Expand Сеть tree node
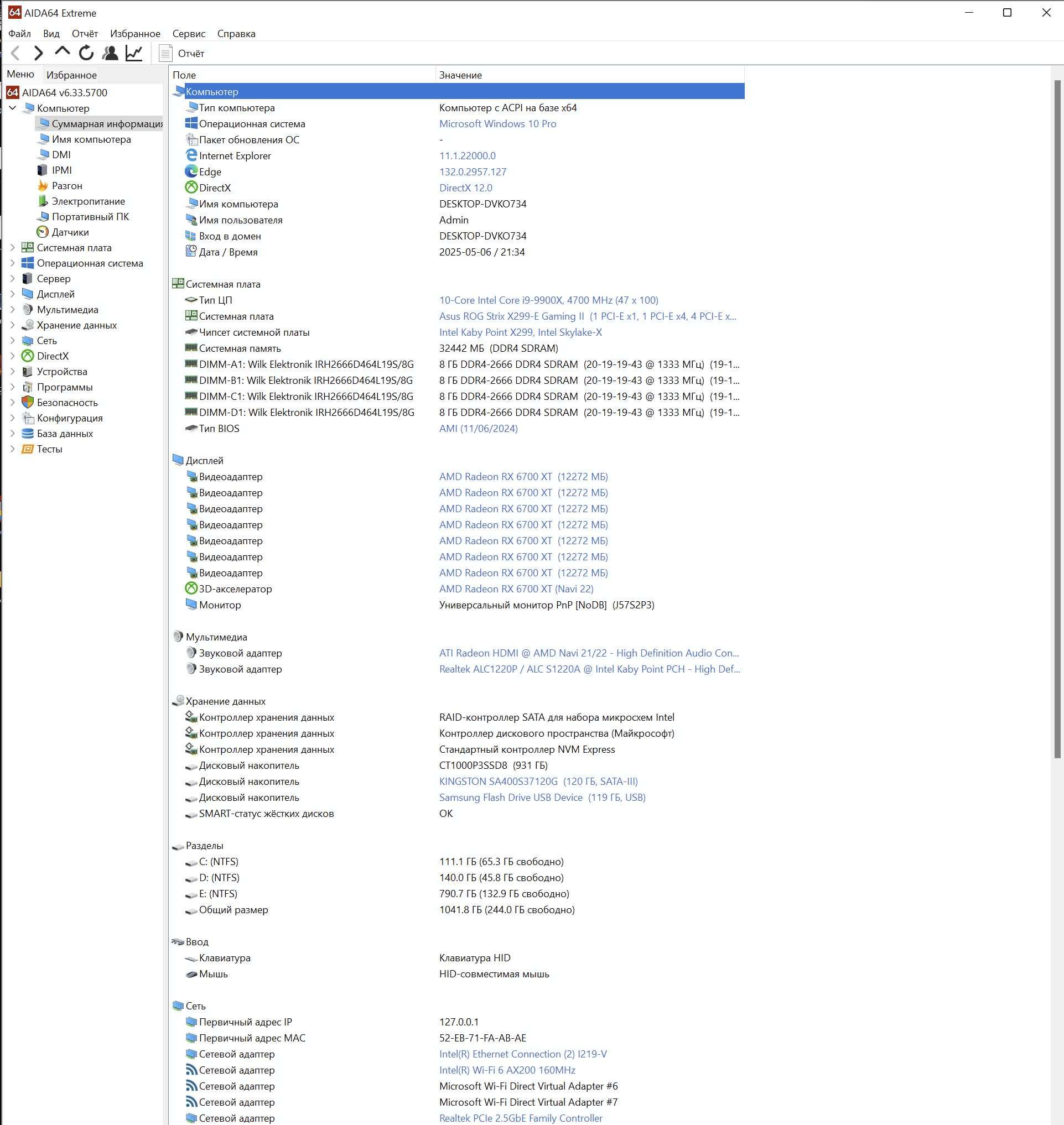The height and width of the screenshot is (1125, 1064). click(x=13, y=340)
